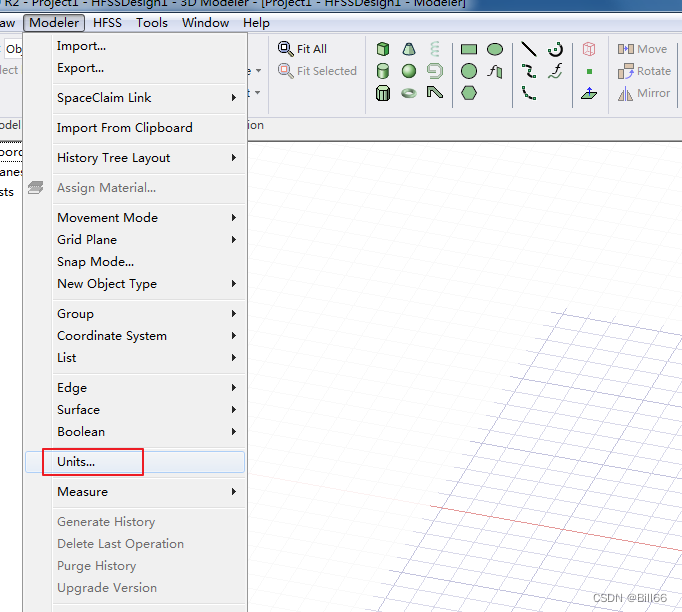This screenshot has height=612, width=682.
Task: Select the Draw Spiral tool
Action: point(435,71)
